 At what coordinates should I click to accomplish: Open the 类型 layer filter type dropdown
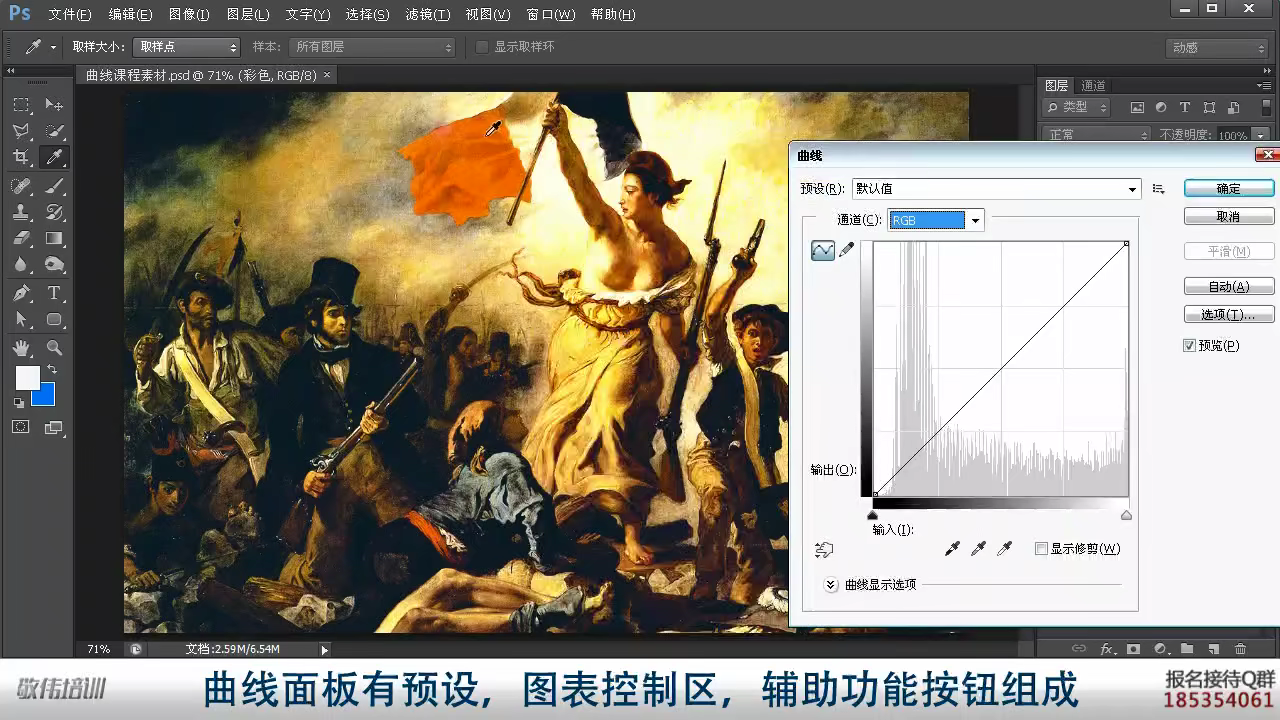(x=1077, y=107)
